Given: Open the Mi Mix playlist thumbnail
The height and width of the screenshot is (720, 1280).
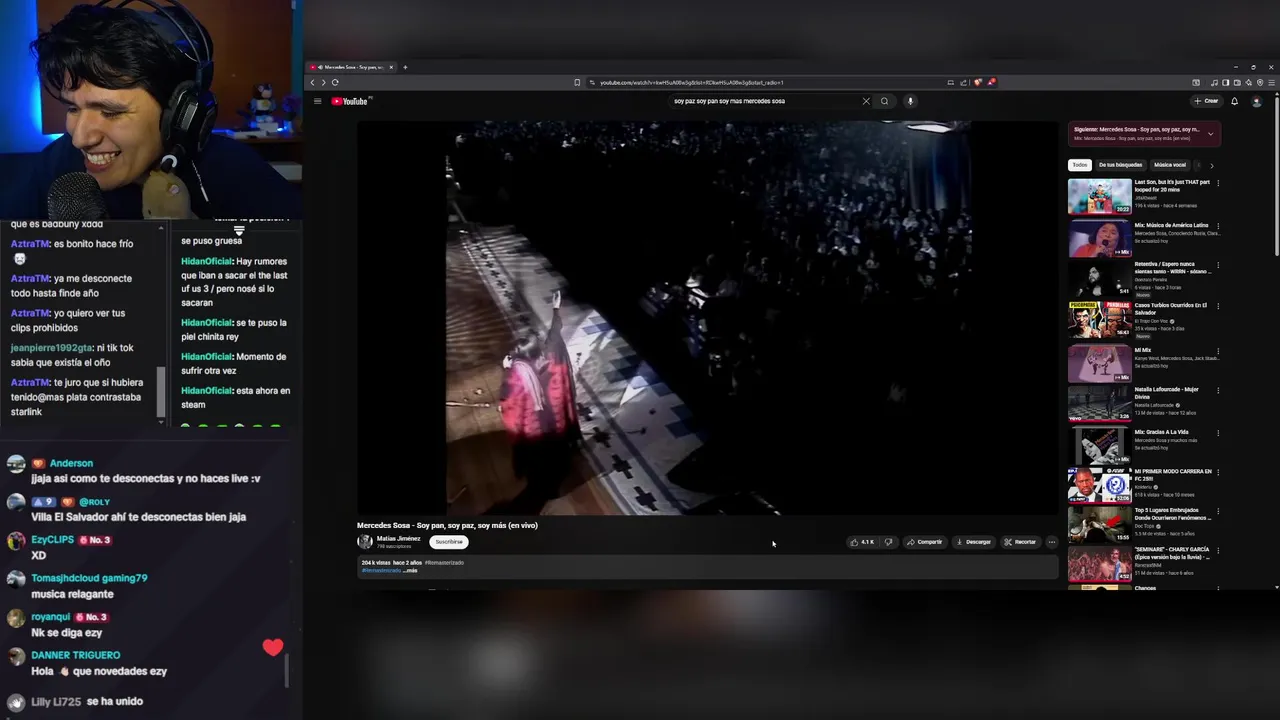Looking at the screenshot, I should pyautogui.click(x=1099, y=364).
